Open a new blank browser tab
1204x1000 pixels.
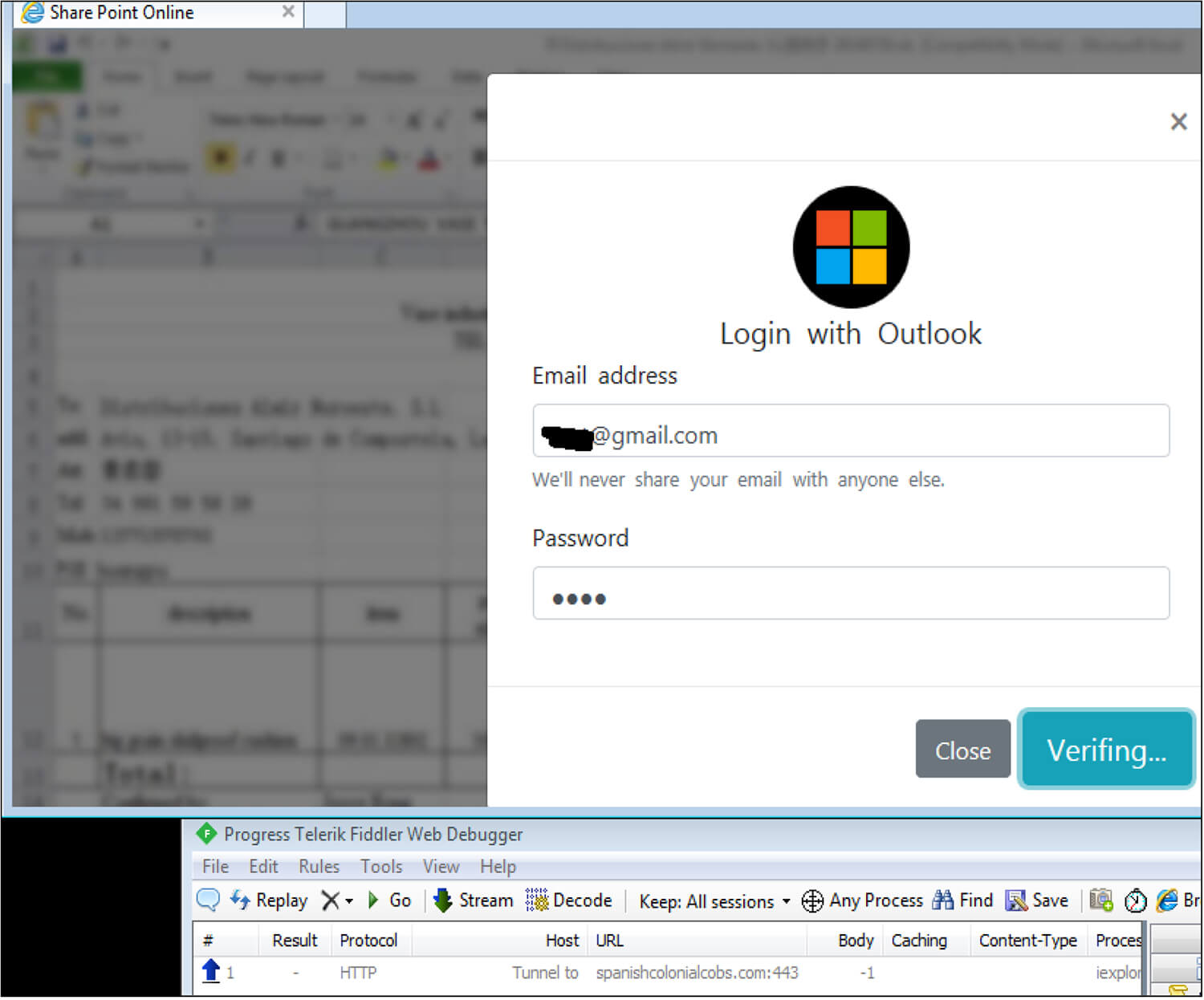pyautogui.click(x=325, y=14)
